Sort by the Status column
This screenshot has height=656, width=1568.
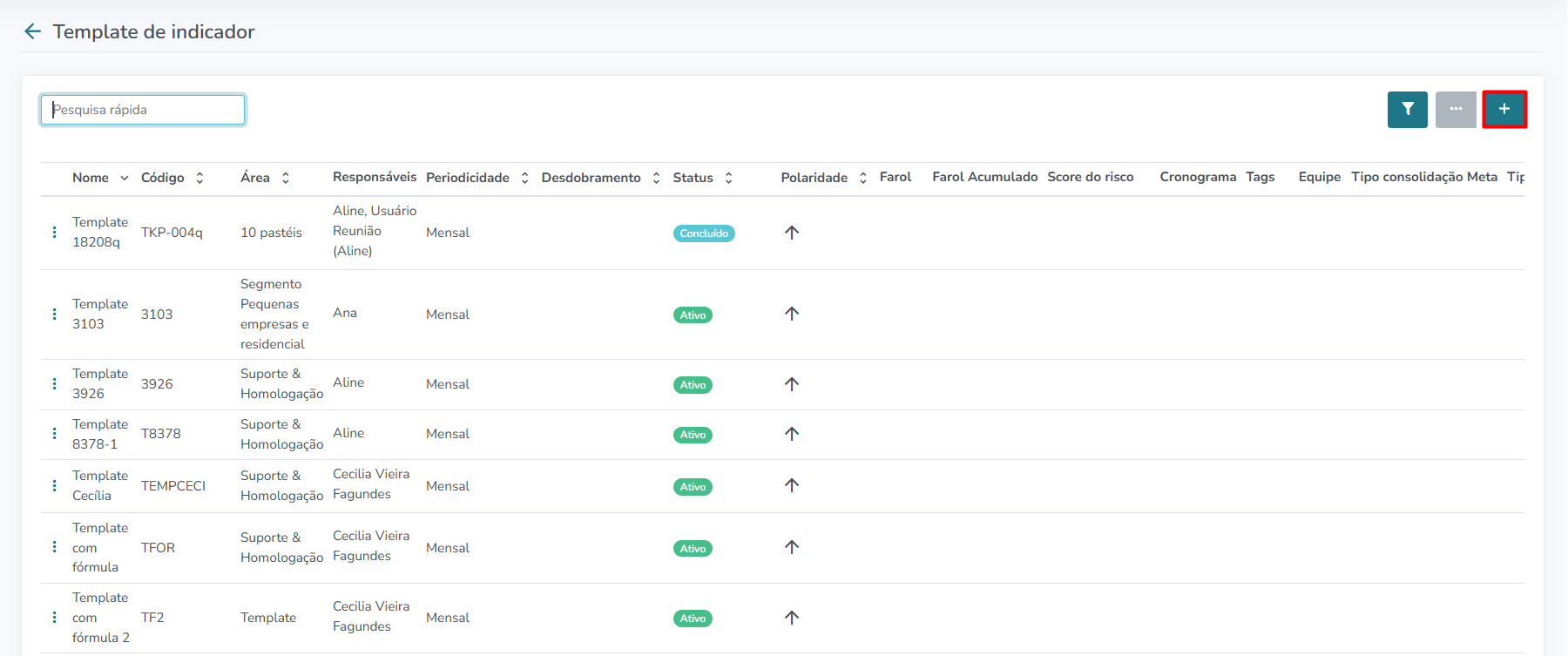[703, 178]
